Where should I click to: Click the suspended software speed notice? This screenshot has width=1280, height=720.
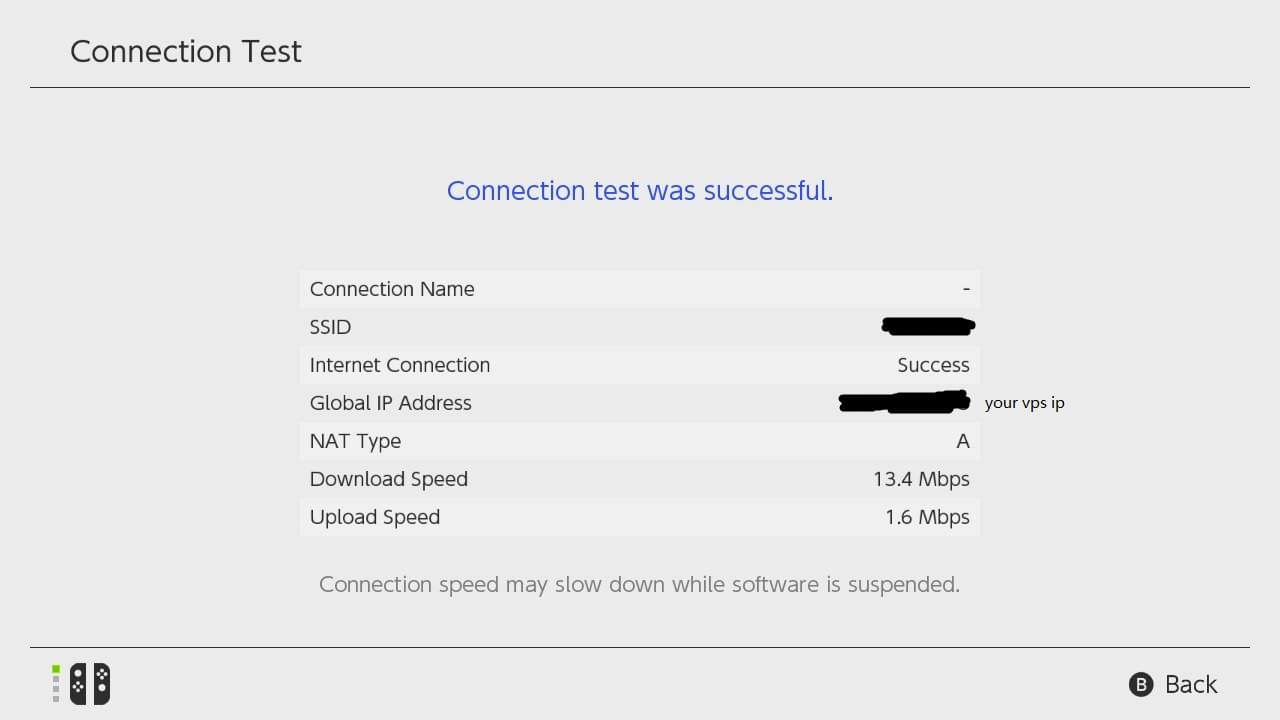pyautogui.click(x=639, y=584)
